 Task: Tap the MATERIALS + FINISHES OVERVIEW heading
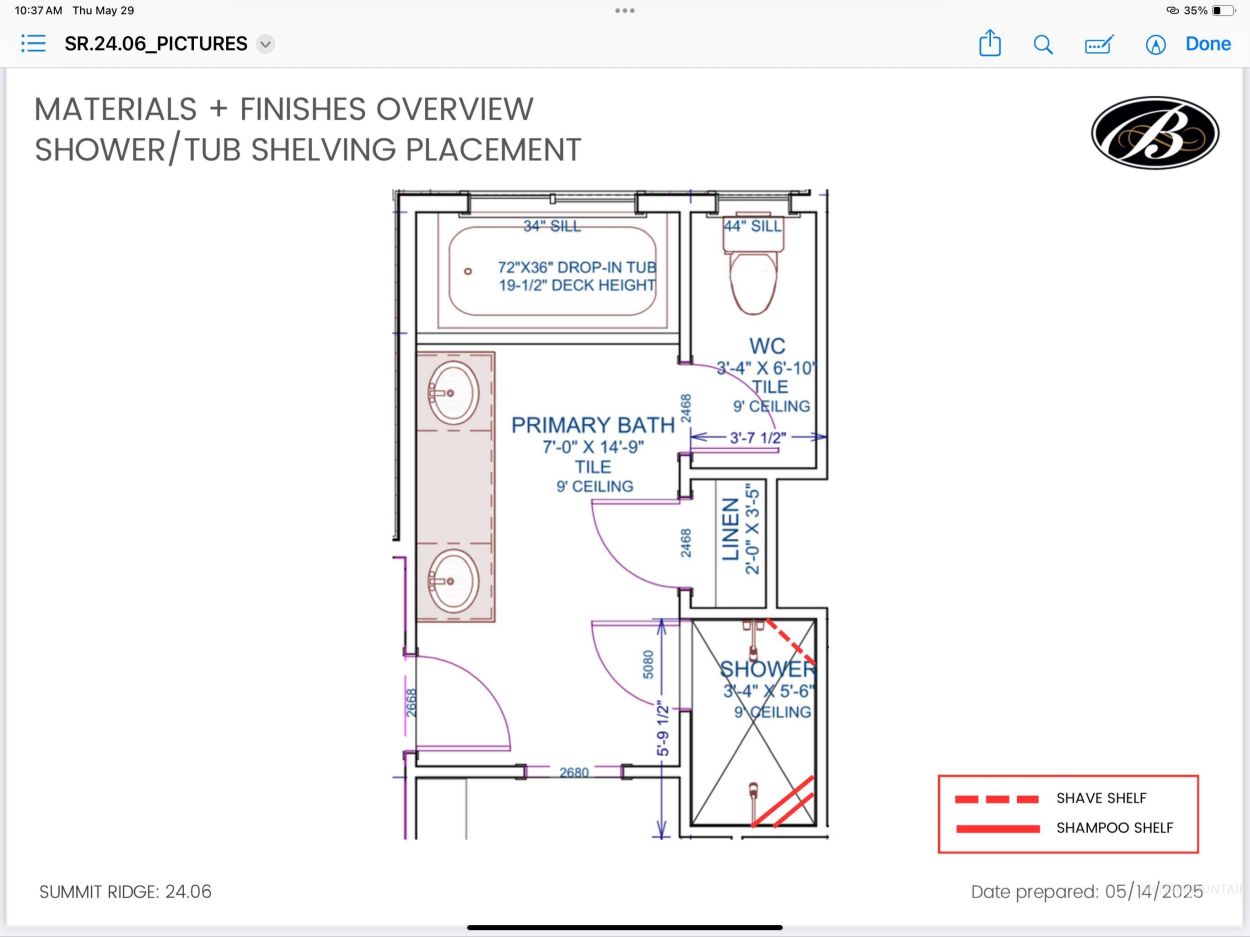[284, 108]
